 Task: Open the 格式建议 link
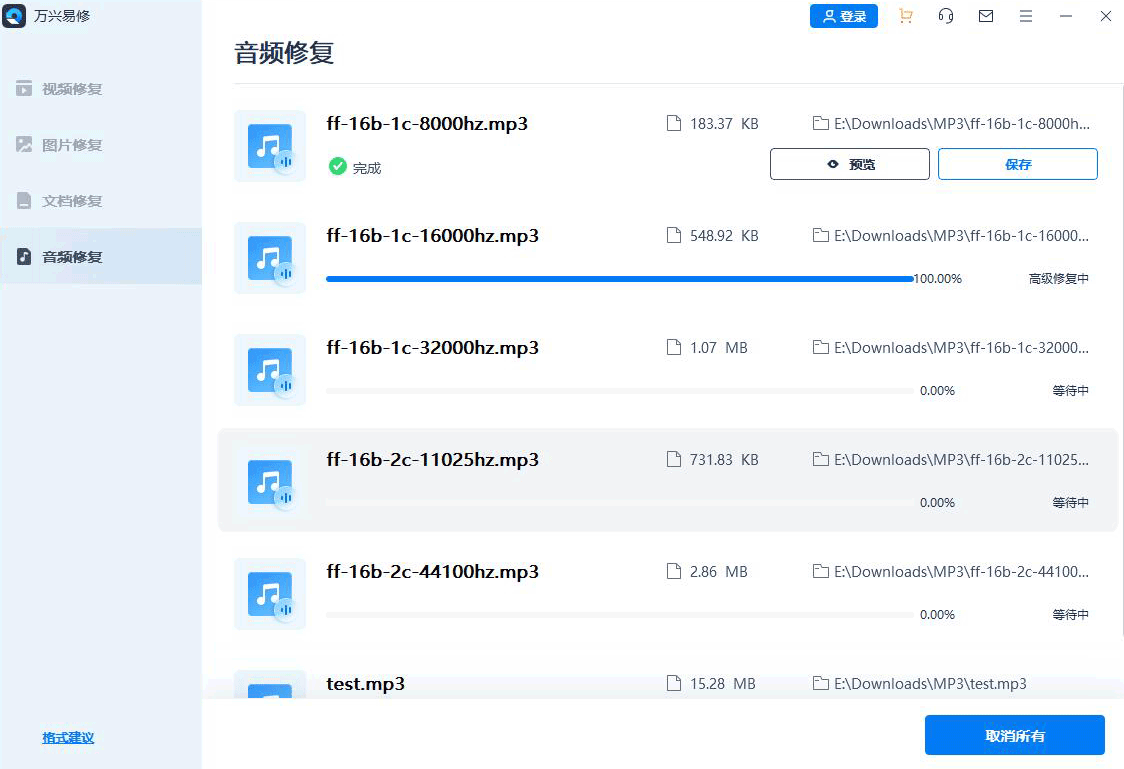[67, 737]
